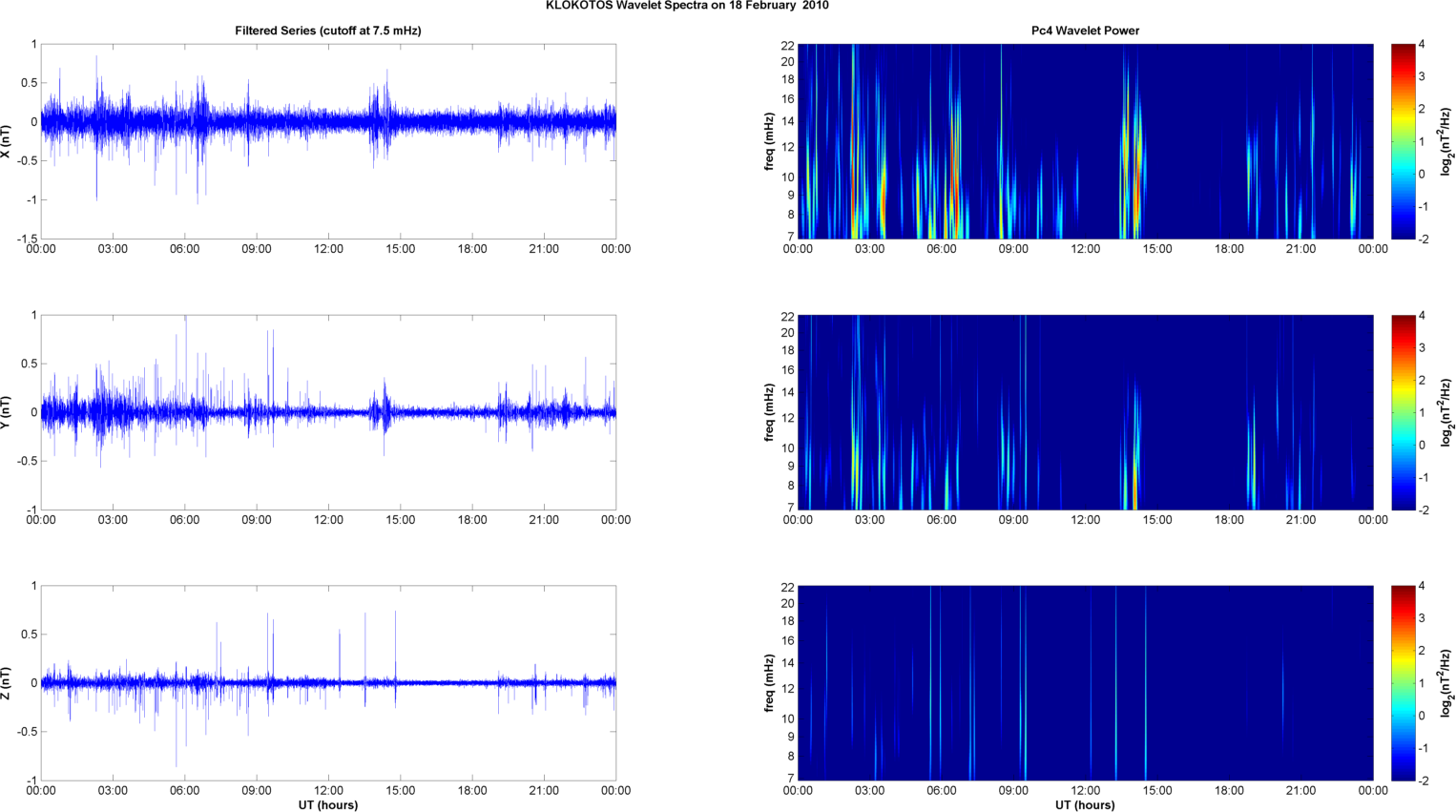Screen dimensions: 1456x812
Task: Select freq (mHz) label of bottom spectrogram
Action: pos(769,683)
